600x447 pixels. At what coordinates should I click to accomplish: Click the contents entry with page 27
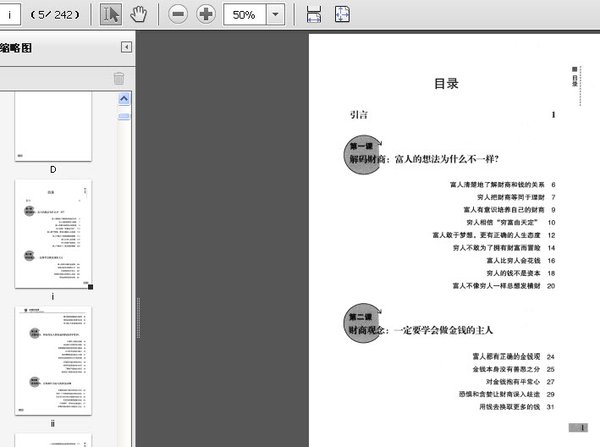coord(520,382)
